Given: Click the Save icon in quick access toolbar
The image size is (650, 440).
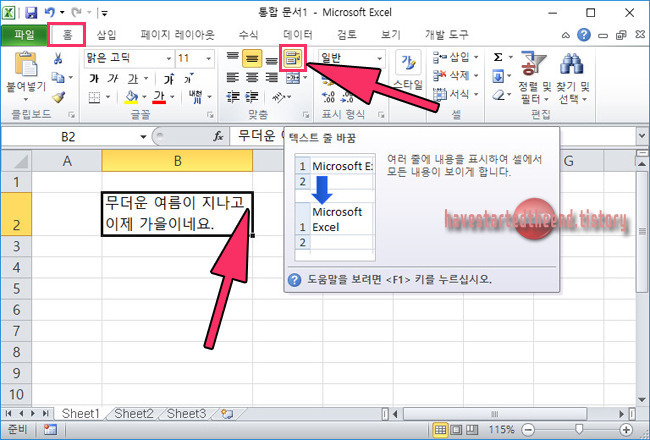Looking at the screenshot, I should click(x=31, y=13).
